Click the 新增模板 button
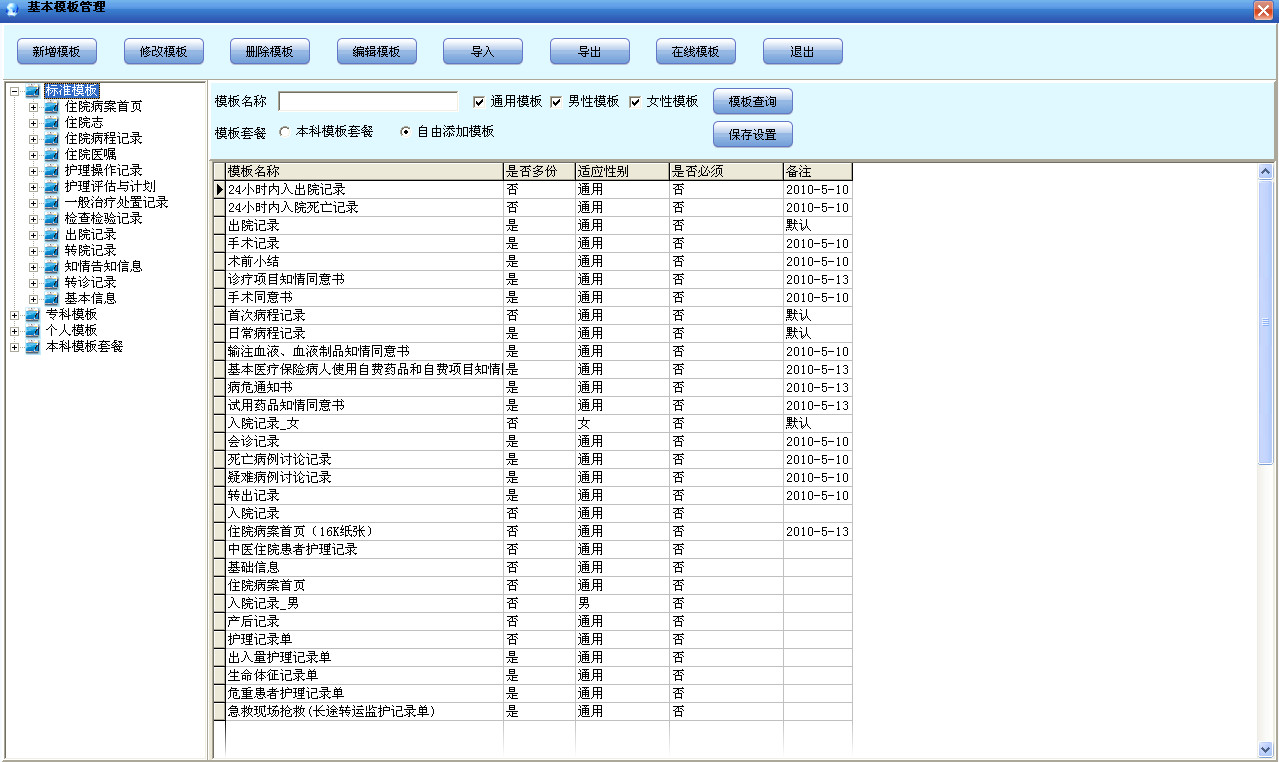Image resolution: width=1279 pixels, height=762 pixels. point(56,50)
